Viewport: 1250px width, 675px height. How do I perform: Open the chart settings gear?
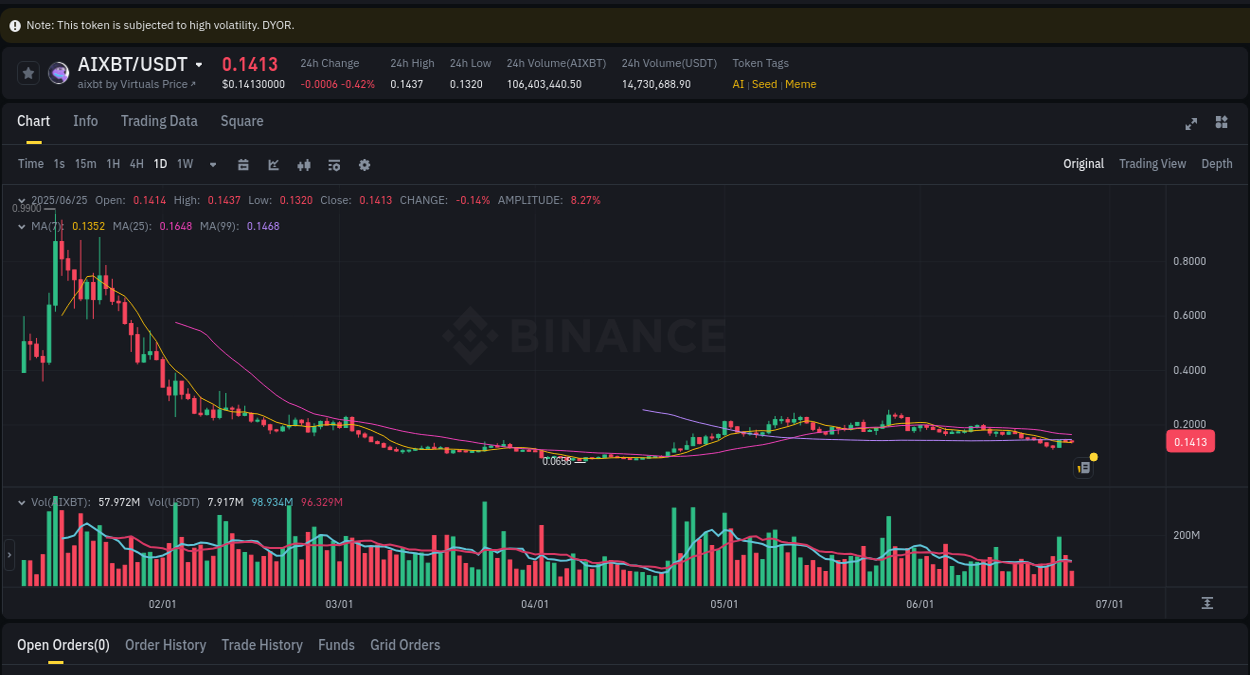pyautogui.click(x=364, y=164)
